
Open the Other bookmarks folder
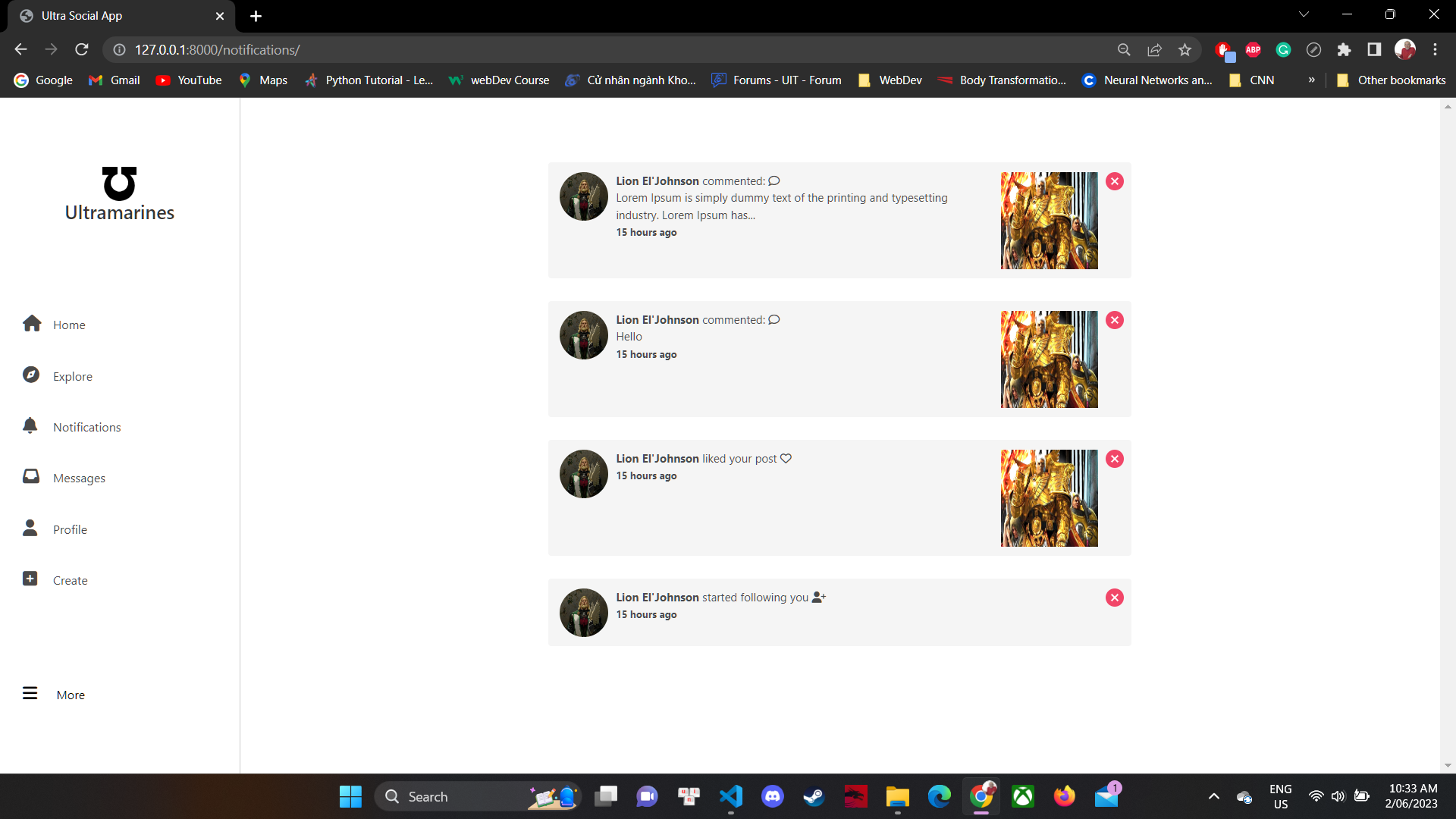[x=1391, y=80]
